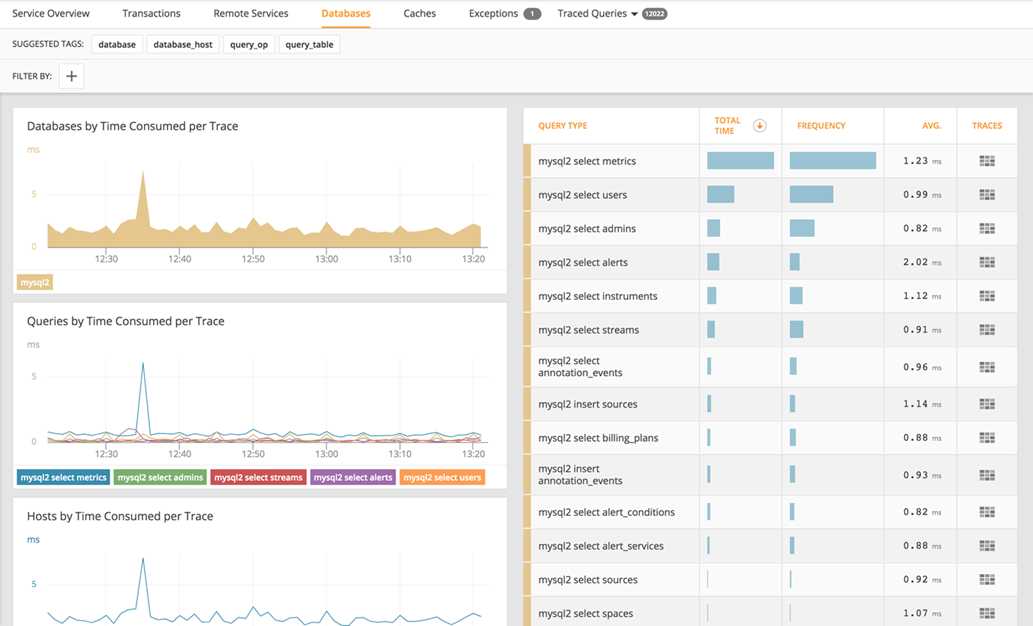Open traces for mysql2 select instruments
This screenshot has height=626, width=1033.
pyautogui.click(x=986, y=296)
